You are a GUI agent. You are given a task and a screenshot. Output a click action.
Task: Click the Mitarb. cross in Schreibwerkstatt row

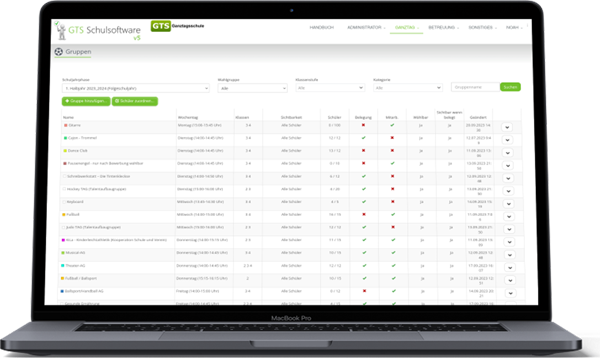(392, 176)
